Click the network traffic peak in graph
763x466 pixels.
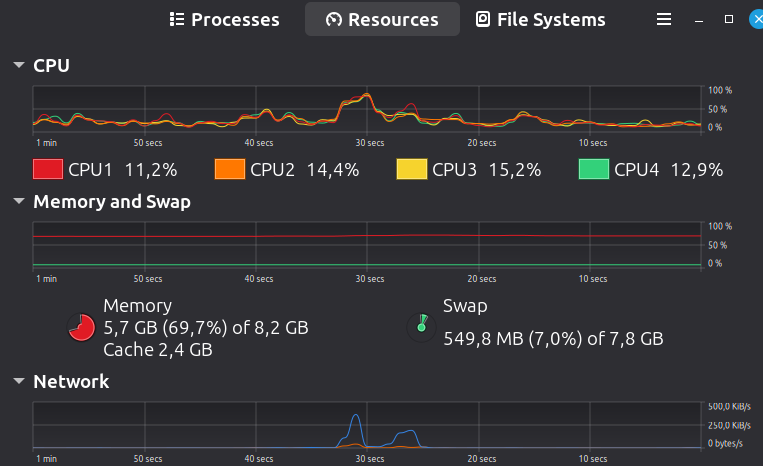(356, 416)
